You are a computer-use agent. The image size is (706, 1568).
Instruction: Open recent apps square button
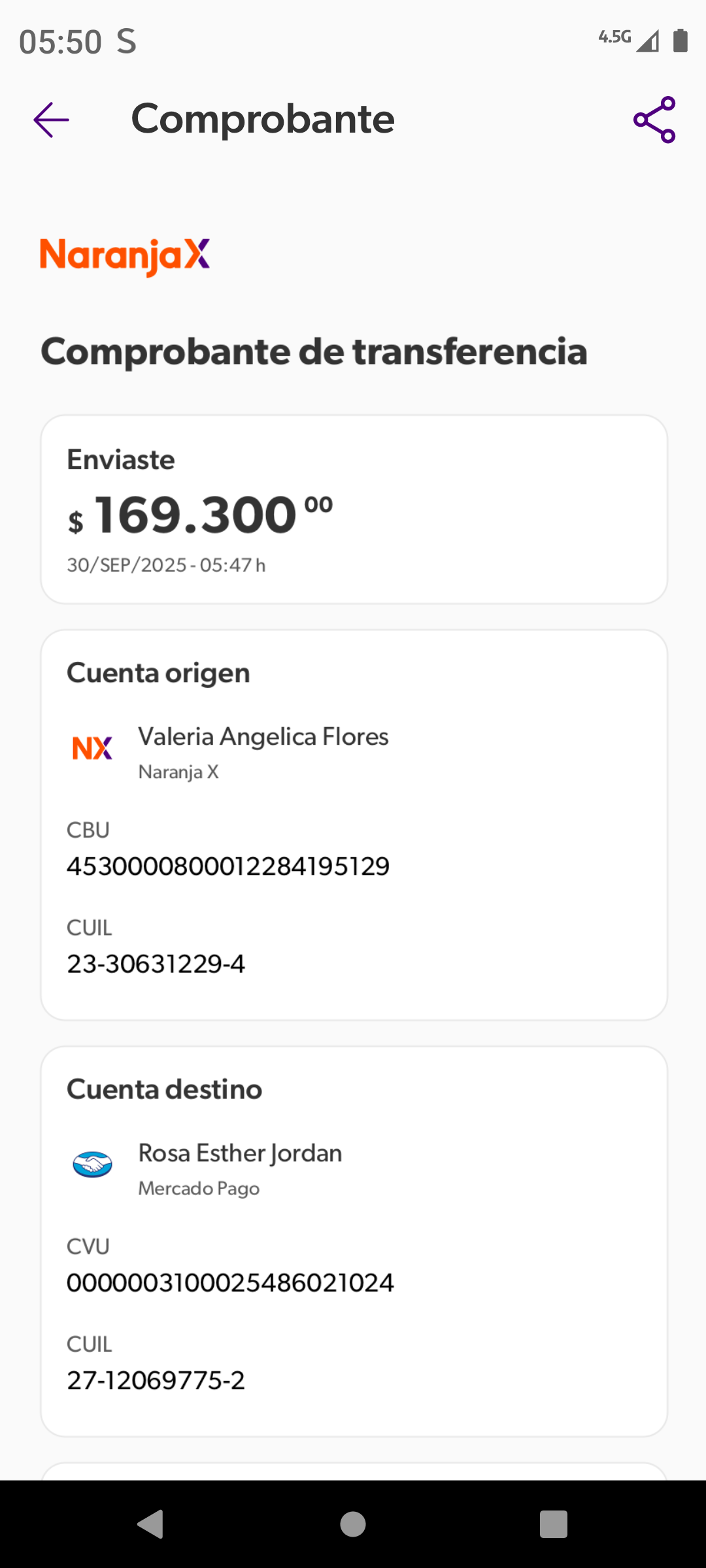coord(553,1525)
